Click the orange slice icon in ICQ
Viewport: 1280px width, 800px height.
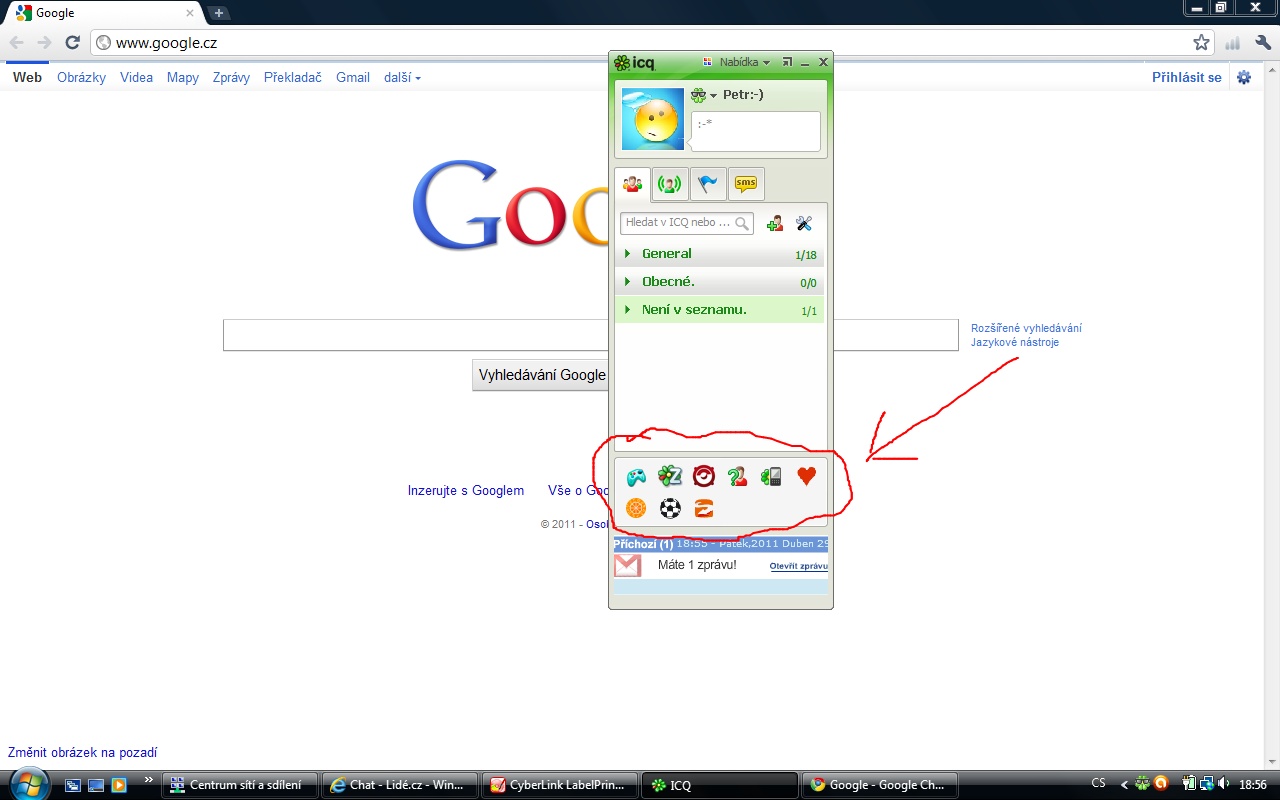636,508
